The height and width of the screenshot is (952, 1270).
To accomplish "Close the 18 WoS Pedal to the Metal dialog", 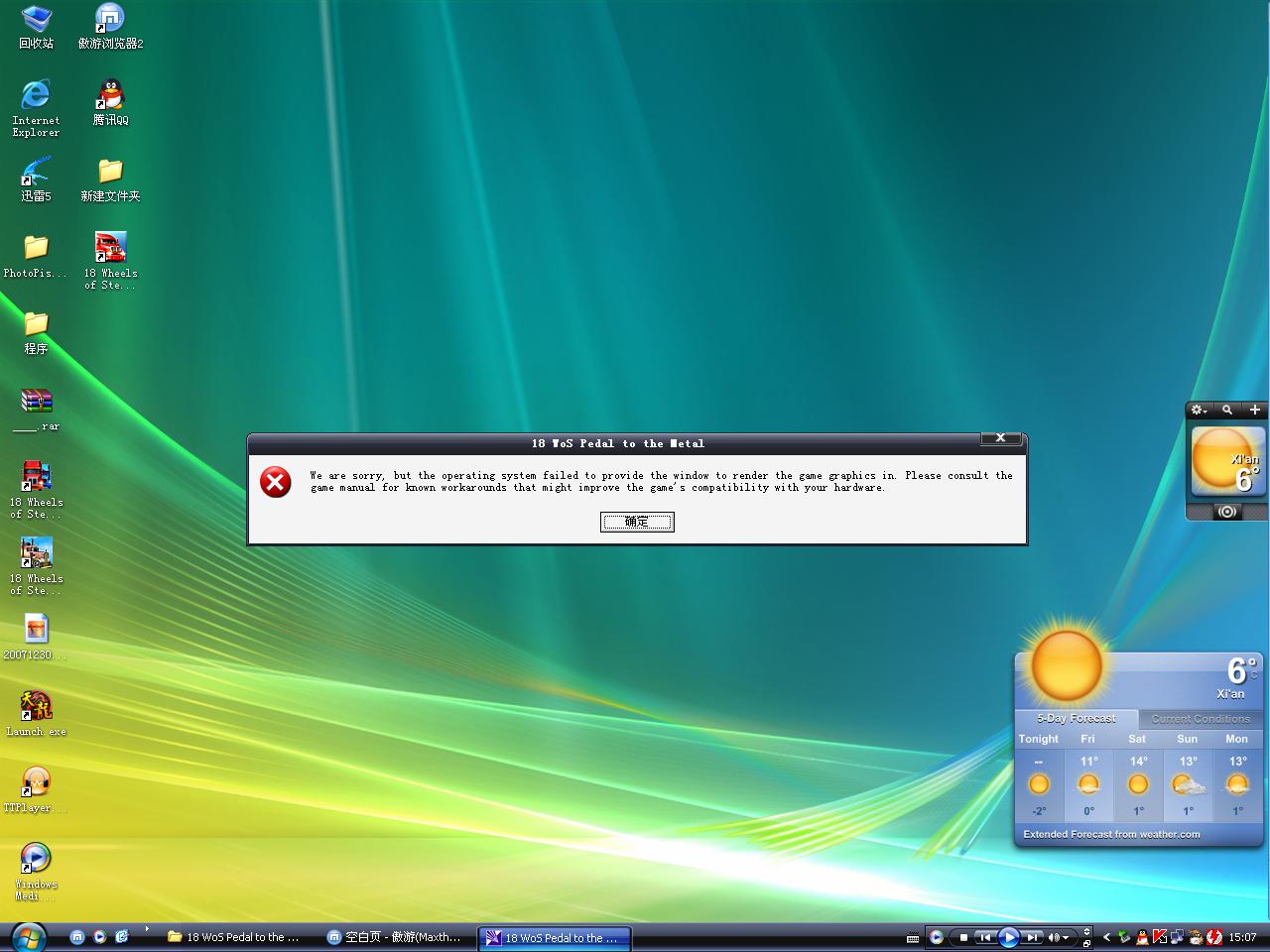I will tap(1000, 438).
